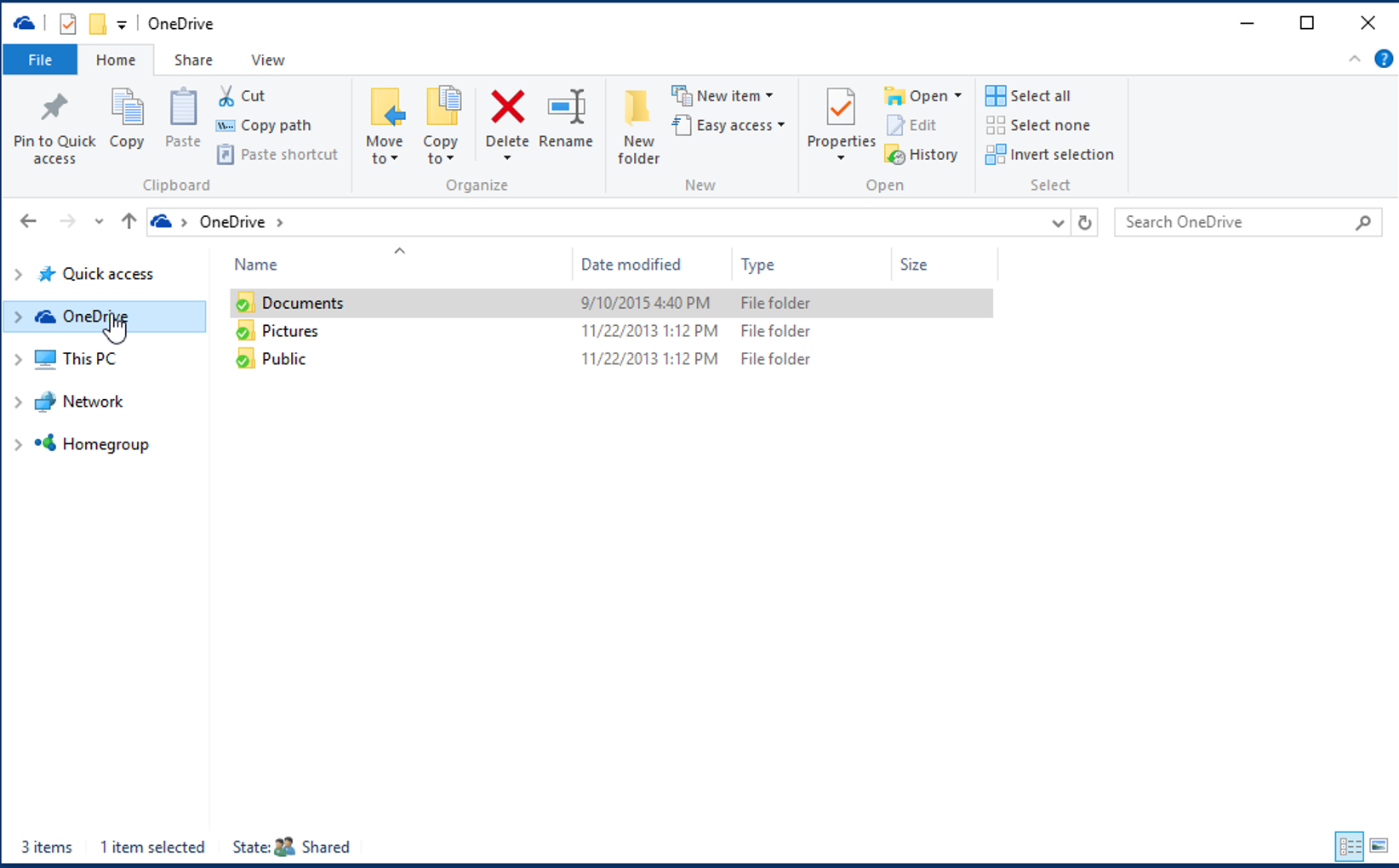
Task: Click the Forward navigation arrow
Action: tap(67, 221)
